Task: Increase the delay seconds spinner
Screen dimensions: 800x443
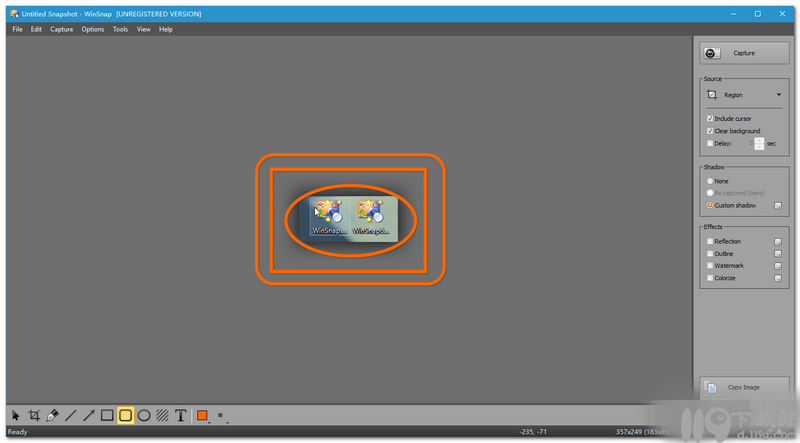Action: tap(759, 140)
